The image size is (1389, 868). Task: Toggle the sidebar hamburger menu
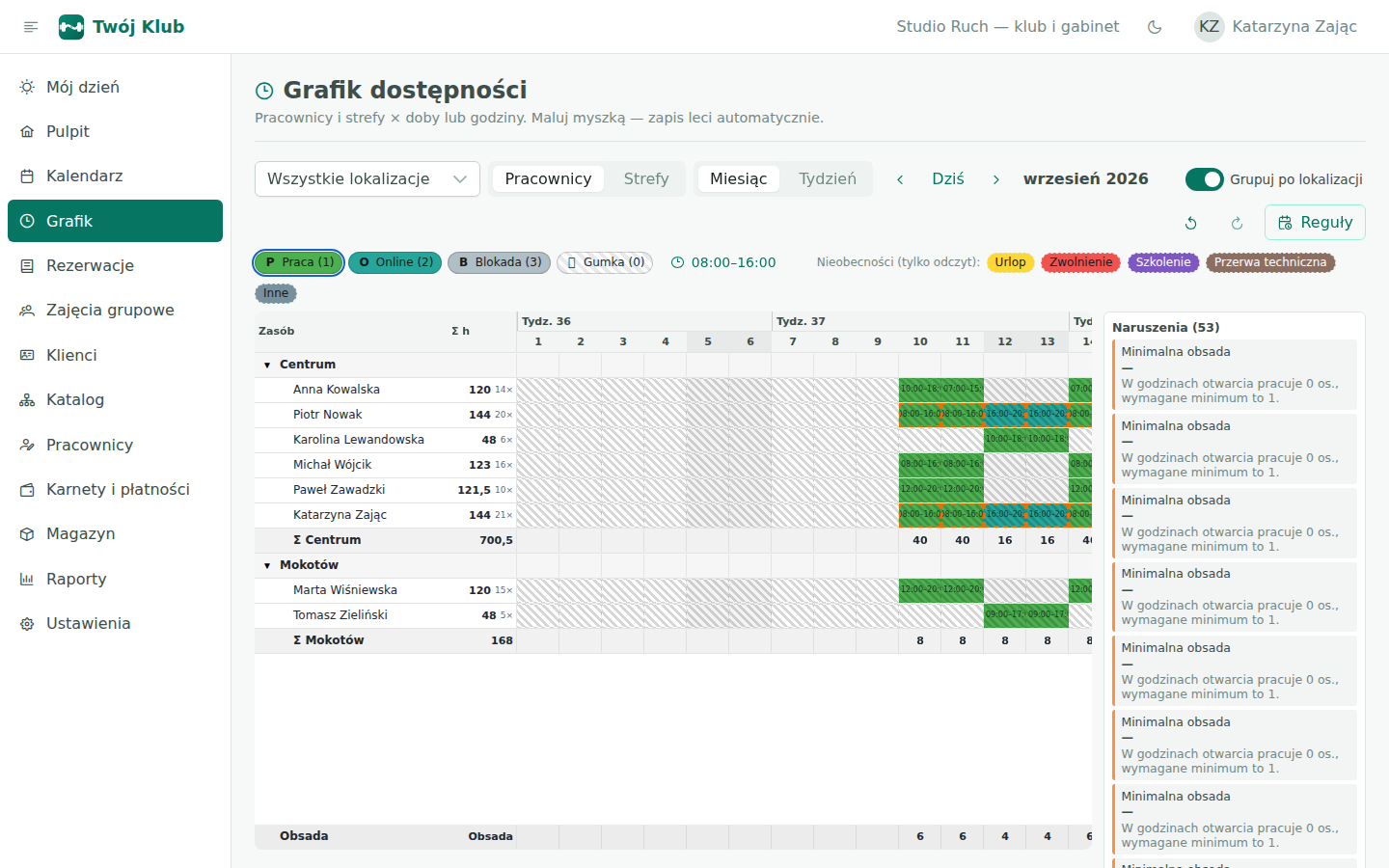pyautogui.click(x=31, y=27)
